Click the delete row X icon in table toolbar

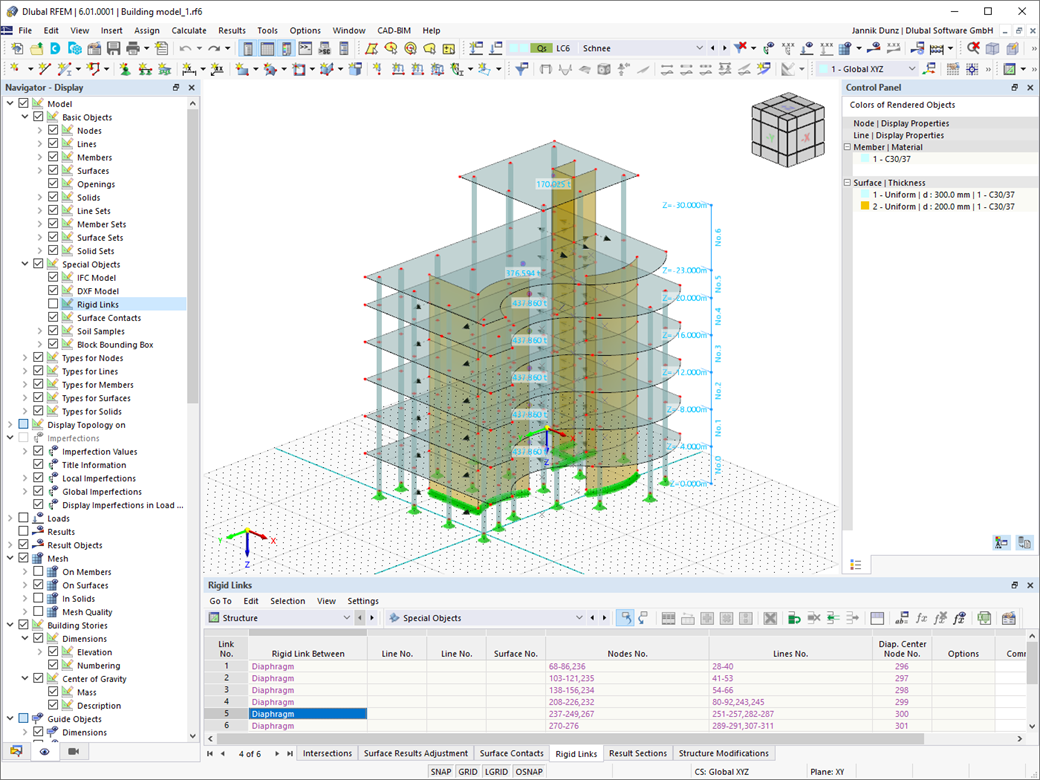[x=770, y=618]
